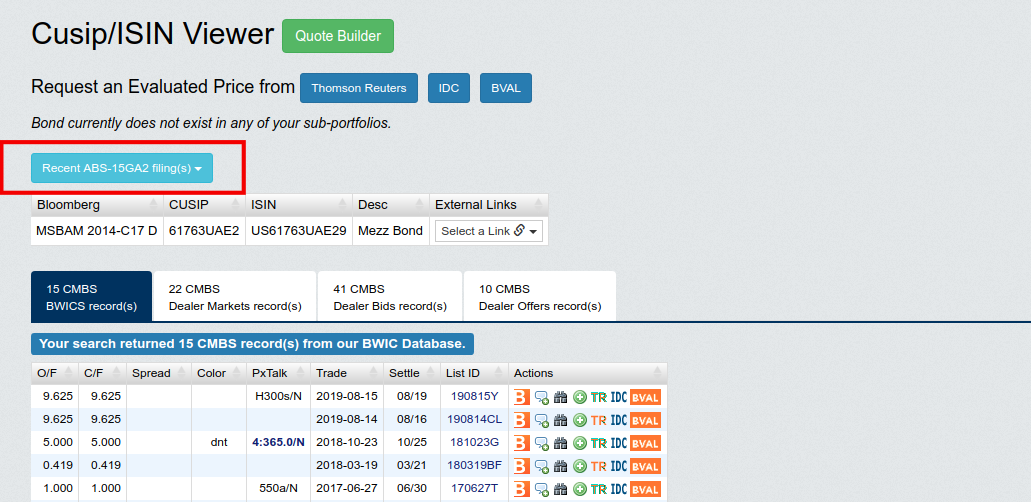Open the 41 CMBS Dealer Bids tab
Viewport: 1031px width, 502px height.
(389, 297)
